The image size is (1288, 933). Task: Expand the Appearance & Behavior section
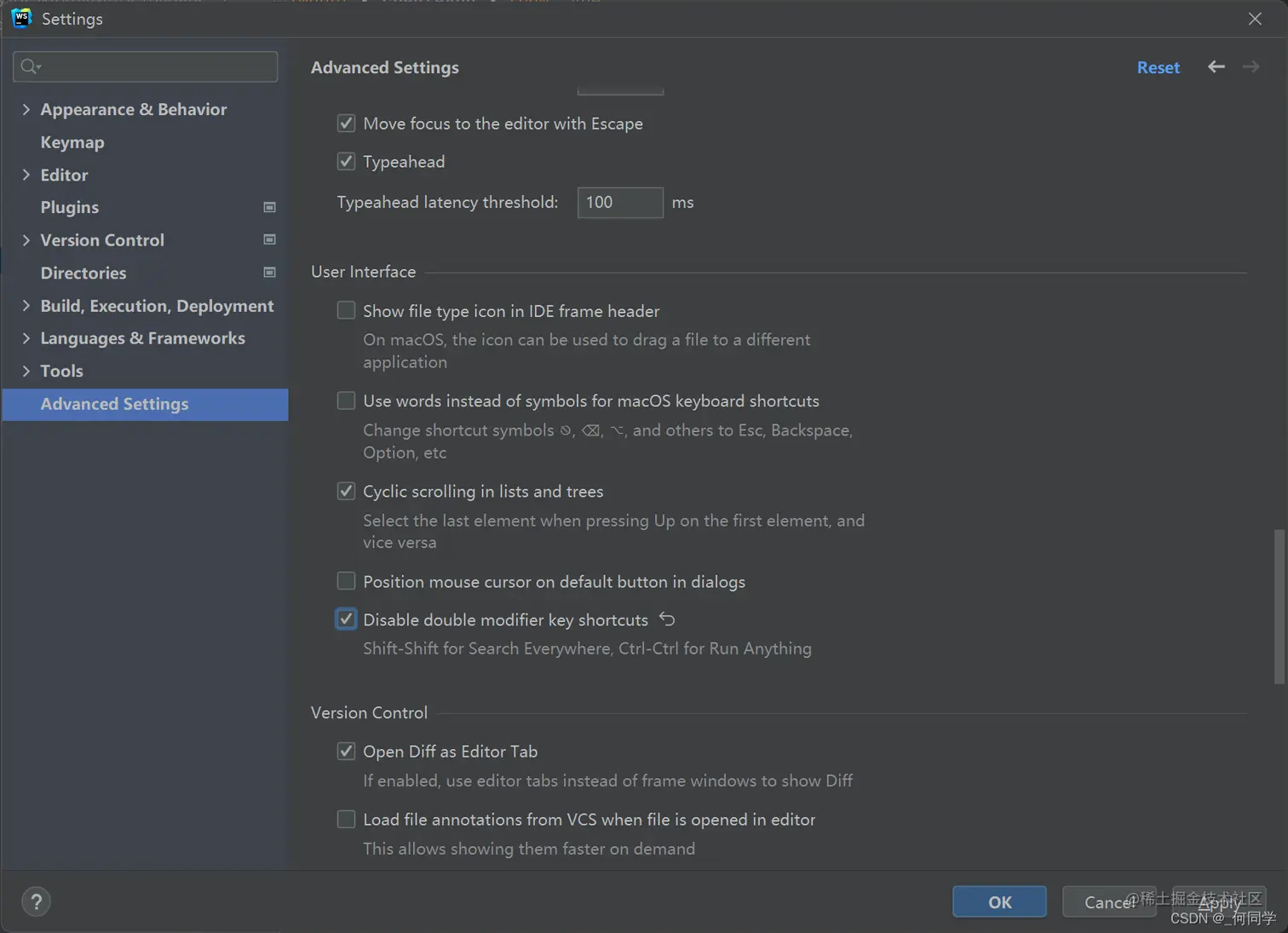click(26, 109)
